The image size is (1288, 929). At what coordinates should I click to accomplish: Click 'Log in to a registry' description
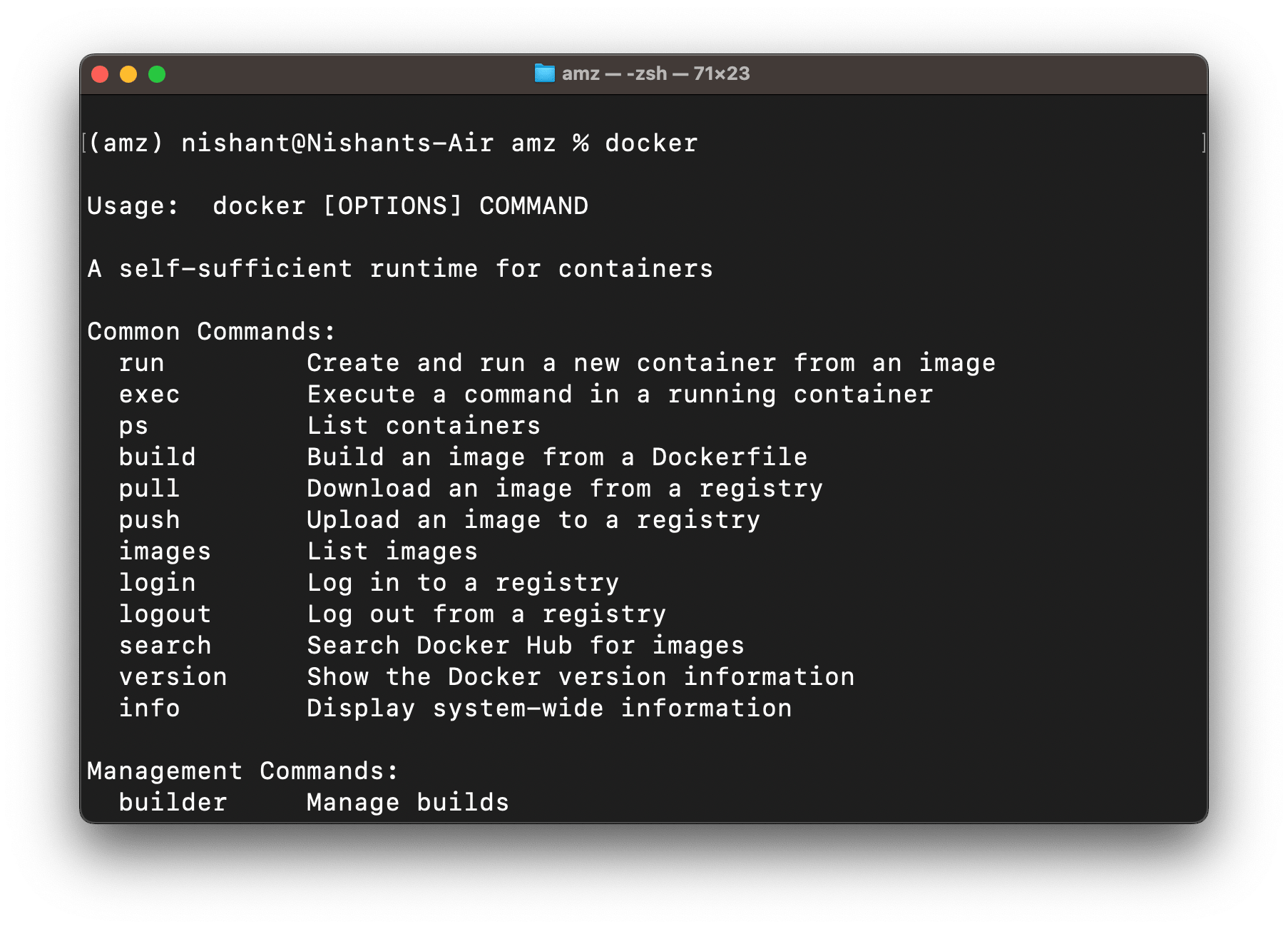[x=463, y=583]
